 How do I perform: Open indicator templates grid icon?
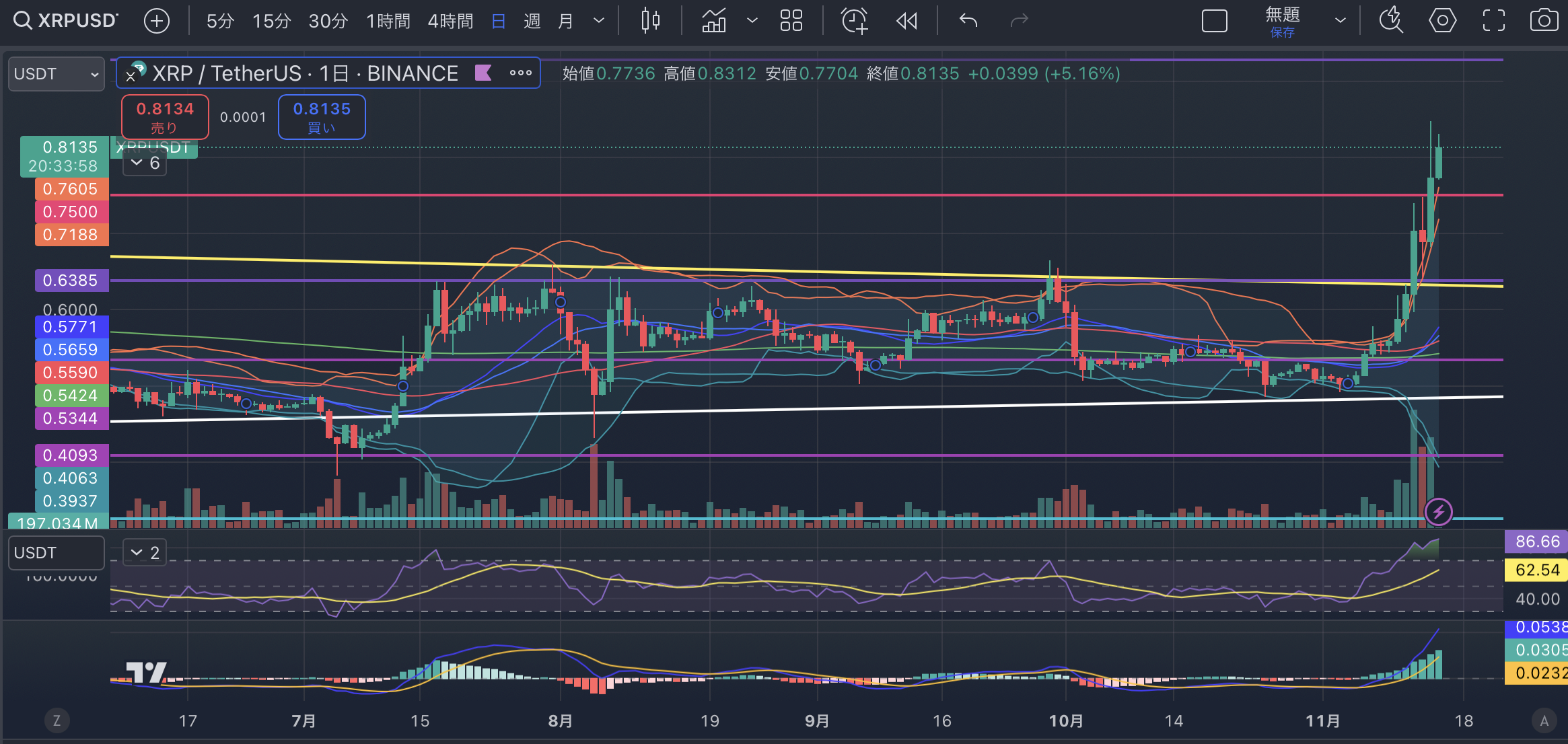click(x=791, y=21)
